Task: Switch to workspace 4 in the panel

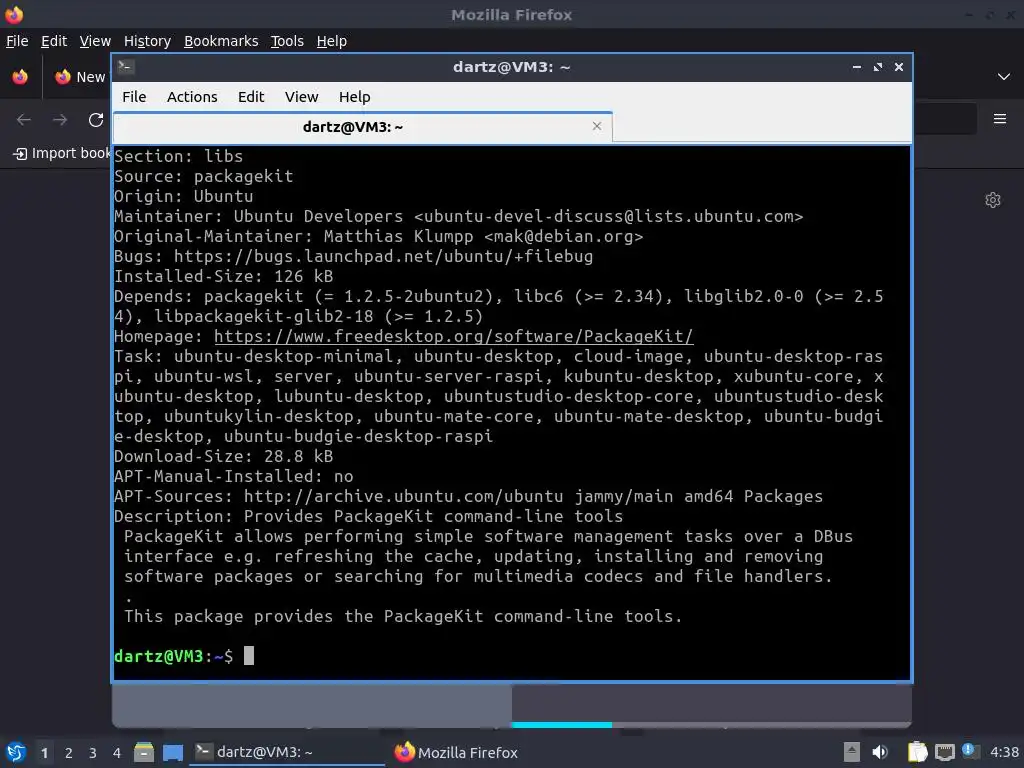Action: (x=117, y=753)
